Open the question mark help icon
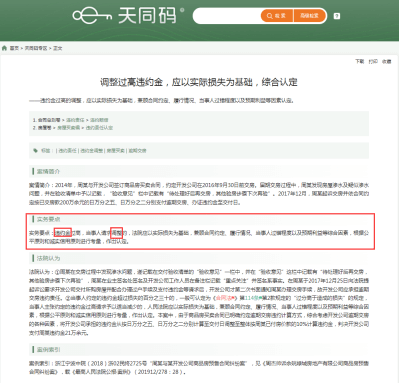The image size is (400, 383). (x=337, y=16)
